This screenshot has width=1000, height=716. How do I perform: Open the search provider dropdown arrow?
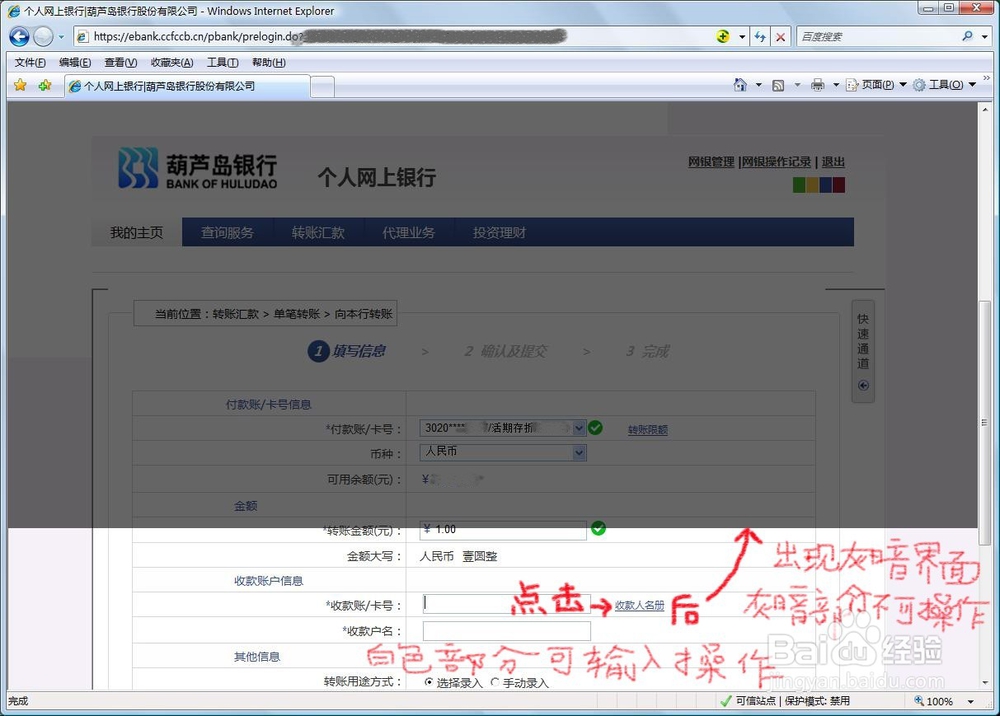click(985, 37)
